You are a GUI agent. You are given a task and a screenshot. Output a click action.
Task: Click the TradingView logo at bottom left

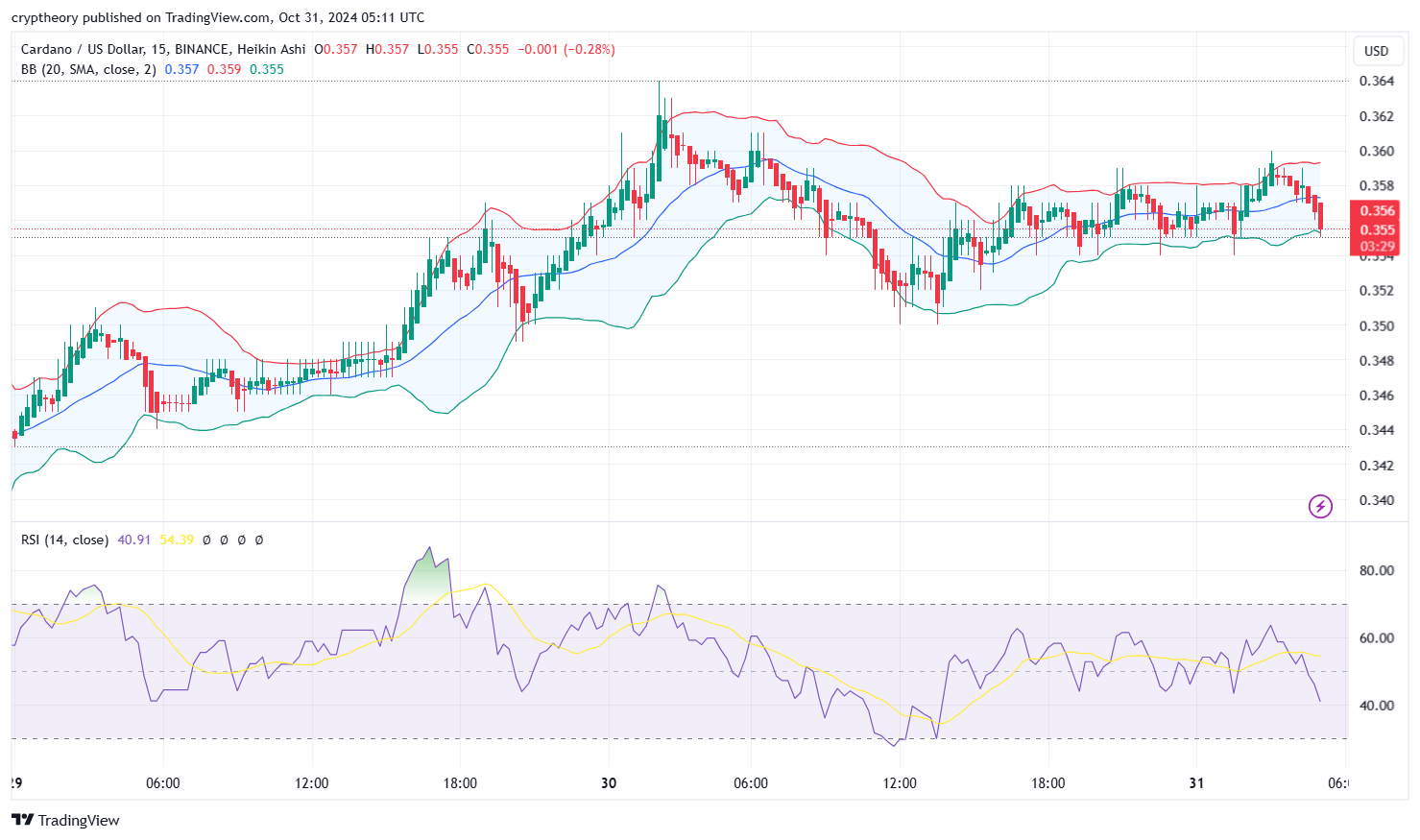65,820
